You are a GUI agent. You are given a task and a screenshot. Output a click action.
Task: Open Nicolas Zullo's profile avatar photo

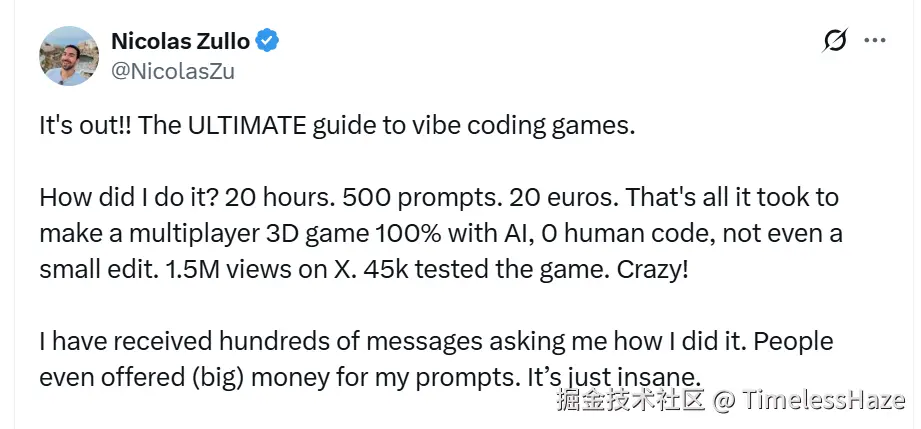[69, 56]
